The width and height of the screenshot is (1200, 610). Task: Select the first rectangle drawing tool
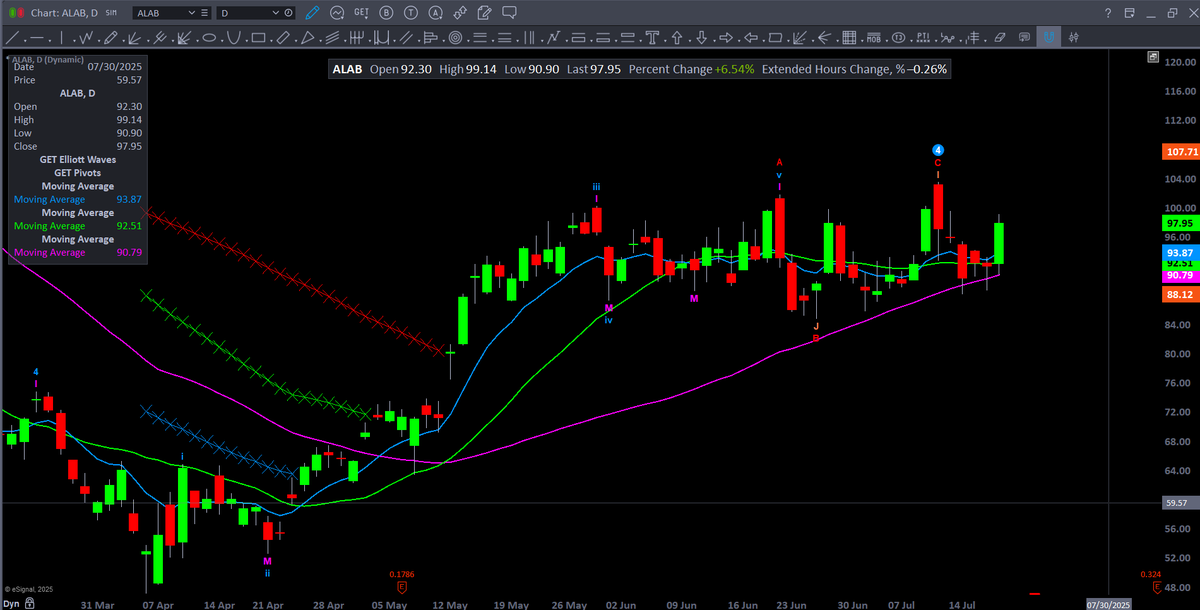(x=258, y=37)
